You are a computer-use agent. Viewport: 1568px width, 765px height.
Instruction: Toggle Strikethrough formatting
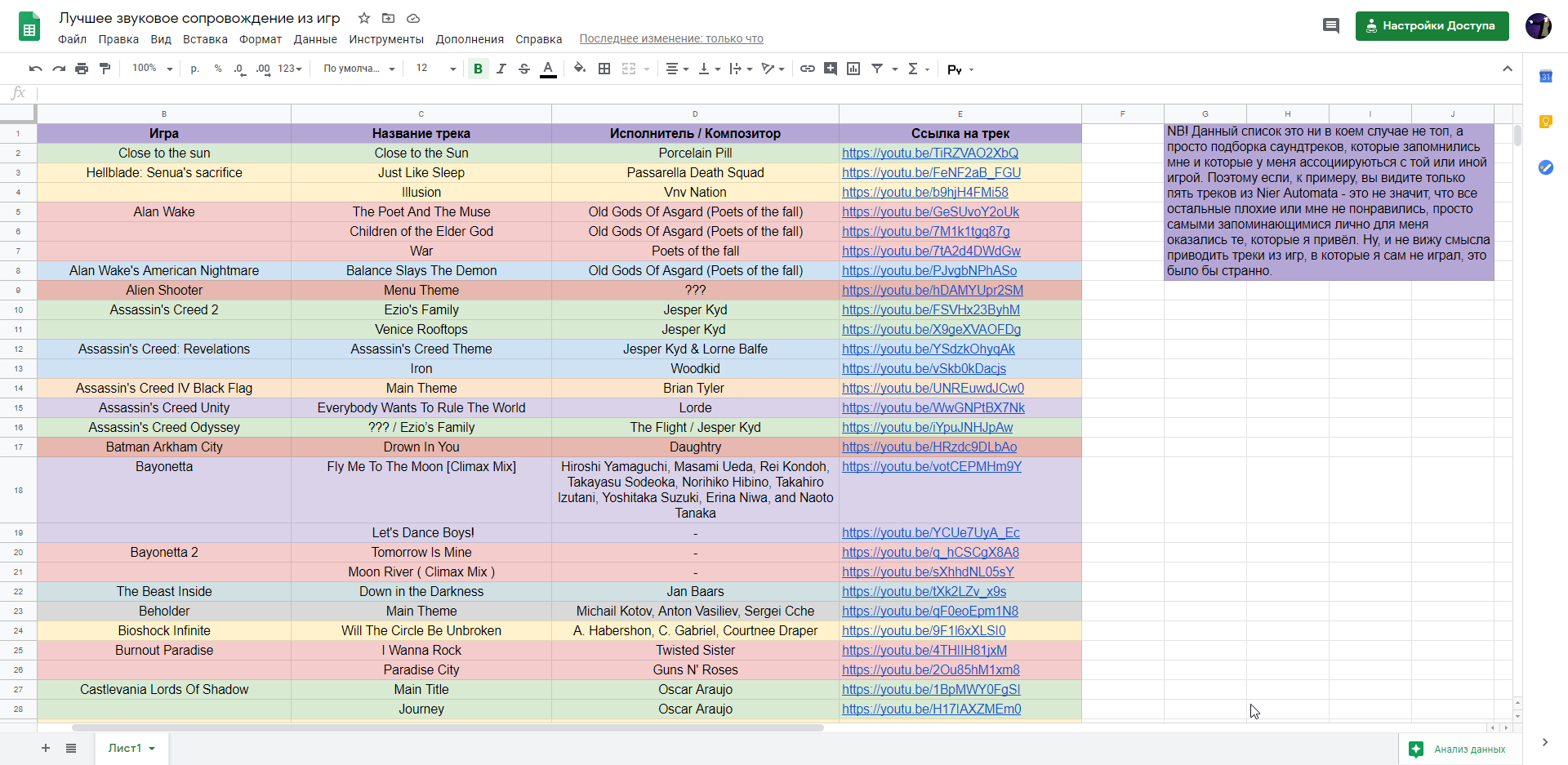coord(524,69)
